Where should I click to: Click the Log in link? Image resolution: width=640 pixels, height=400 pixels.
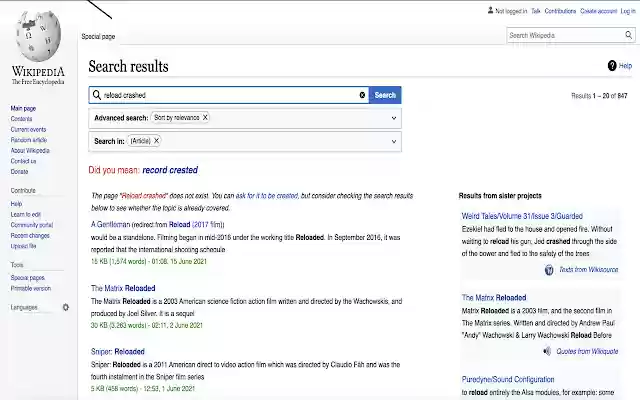click(628, 11)
